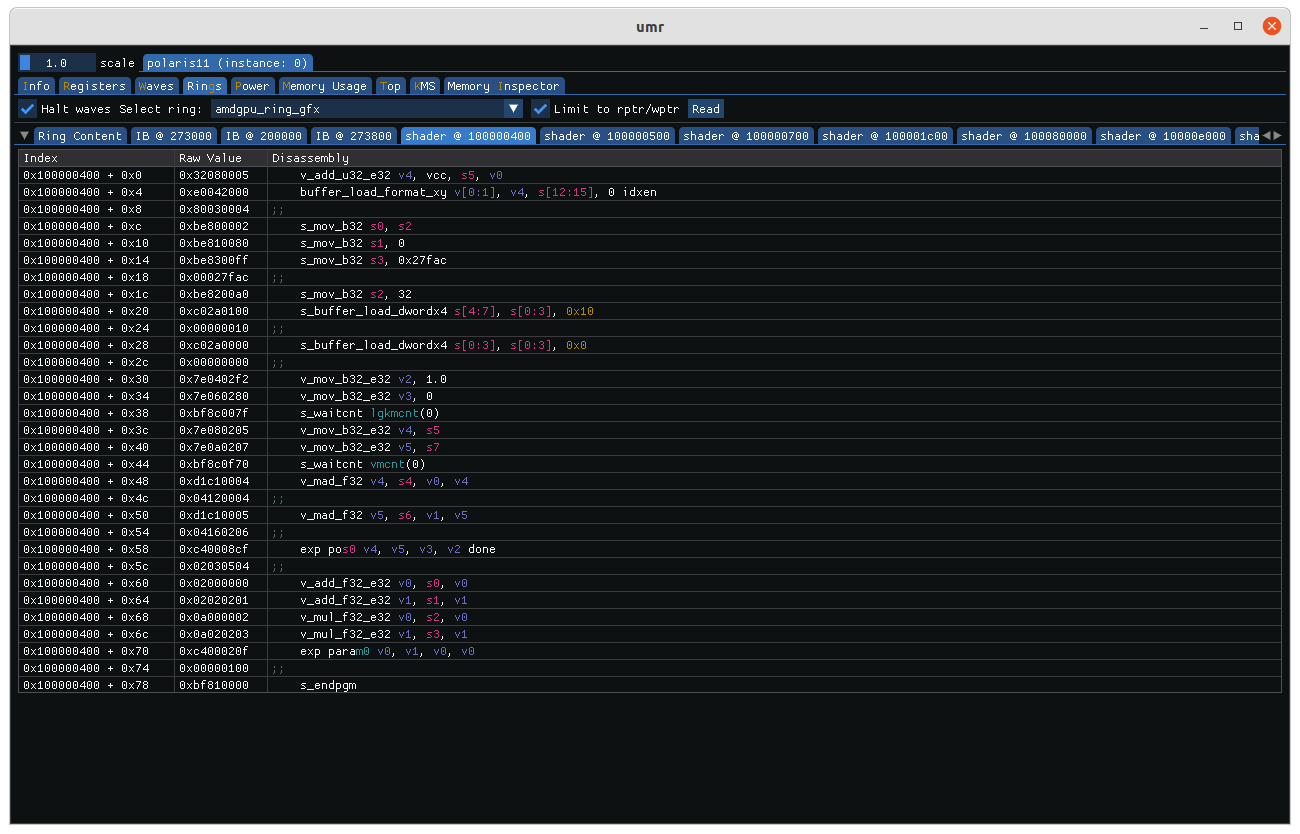Image resolution: width=1300 pixels, height=834 pixels.
Task: Open the Memory Usage tab
Action: 325,86
